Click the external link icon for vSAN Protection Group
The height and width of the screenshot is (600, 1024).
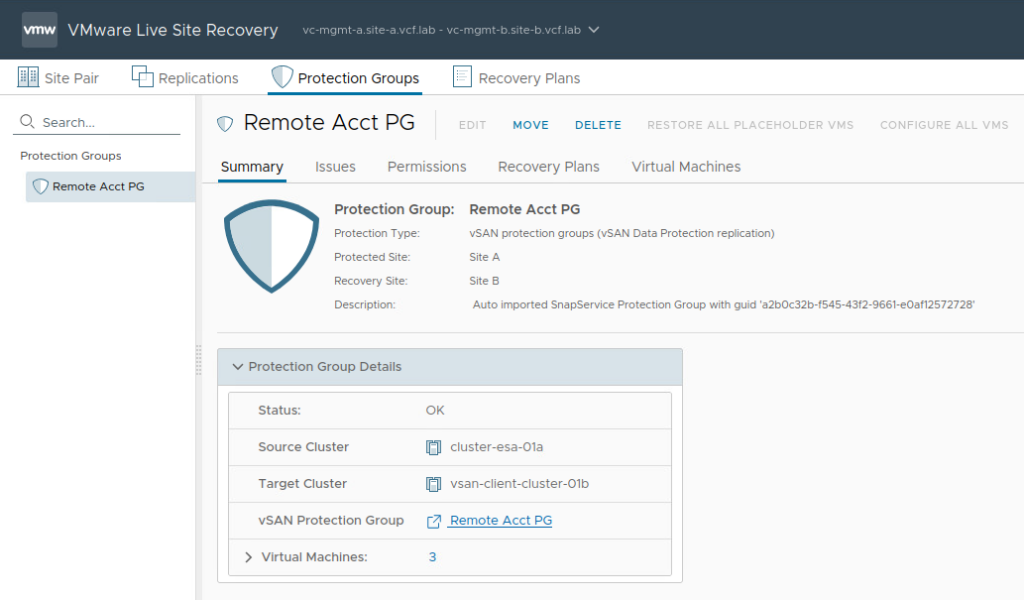click(x=434, y=521)
